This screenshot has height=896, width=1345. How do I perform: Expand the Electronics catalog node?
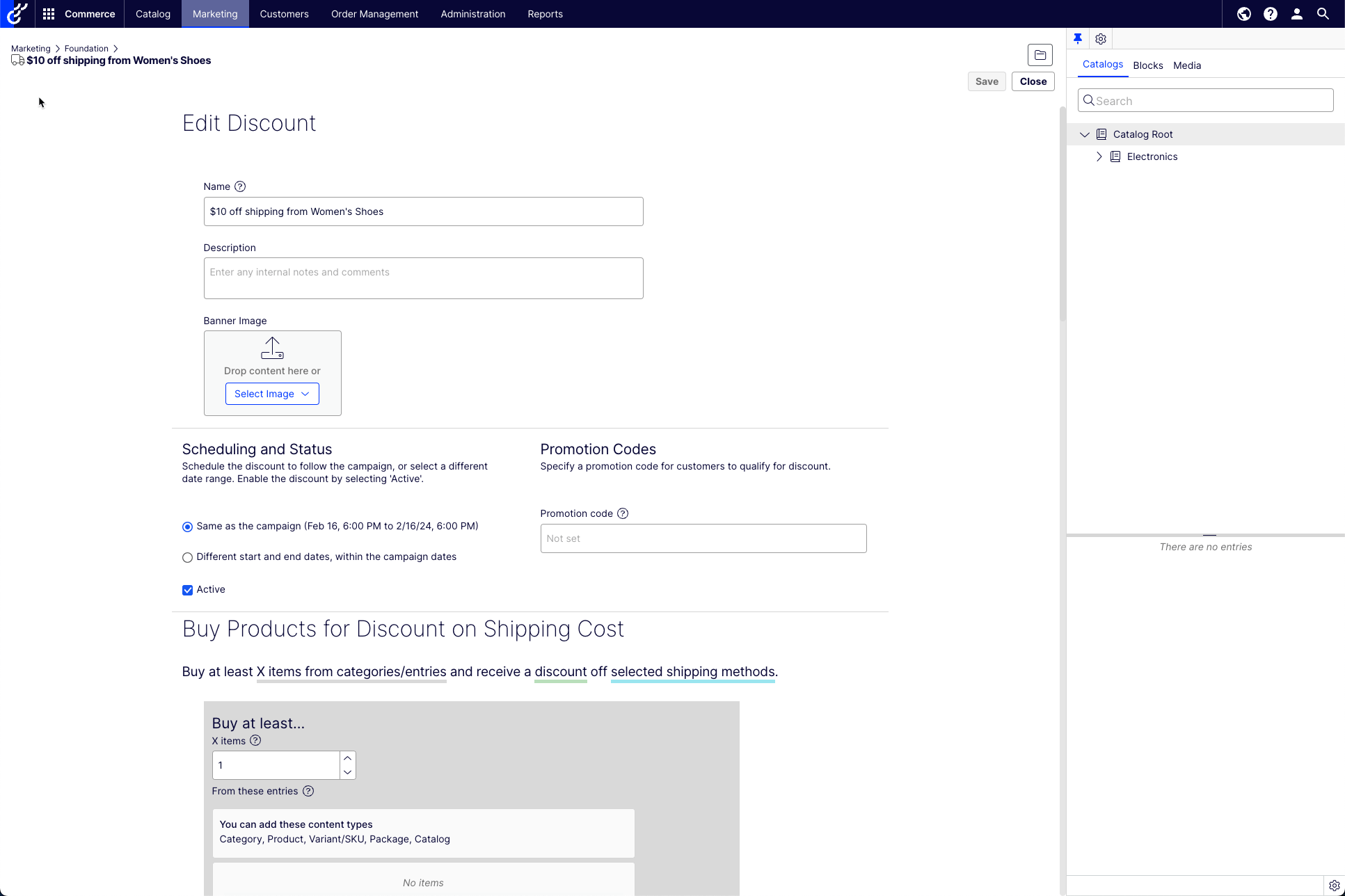(x=1099, y=157)
